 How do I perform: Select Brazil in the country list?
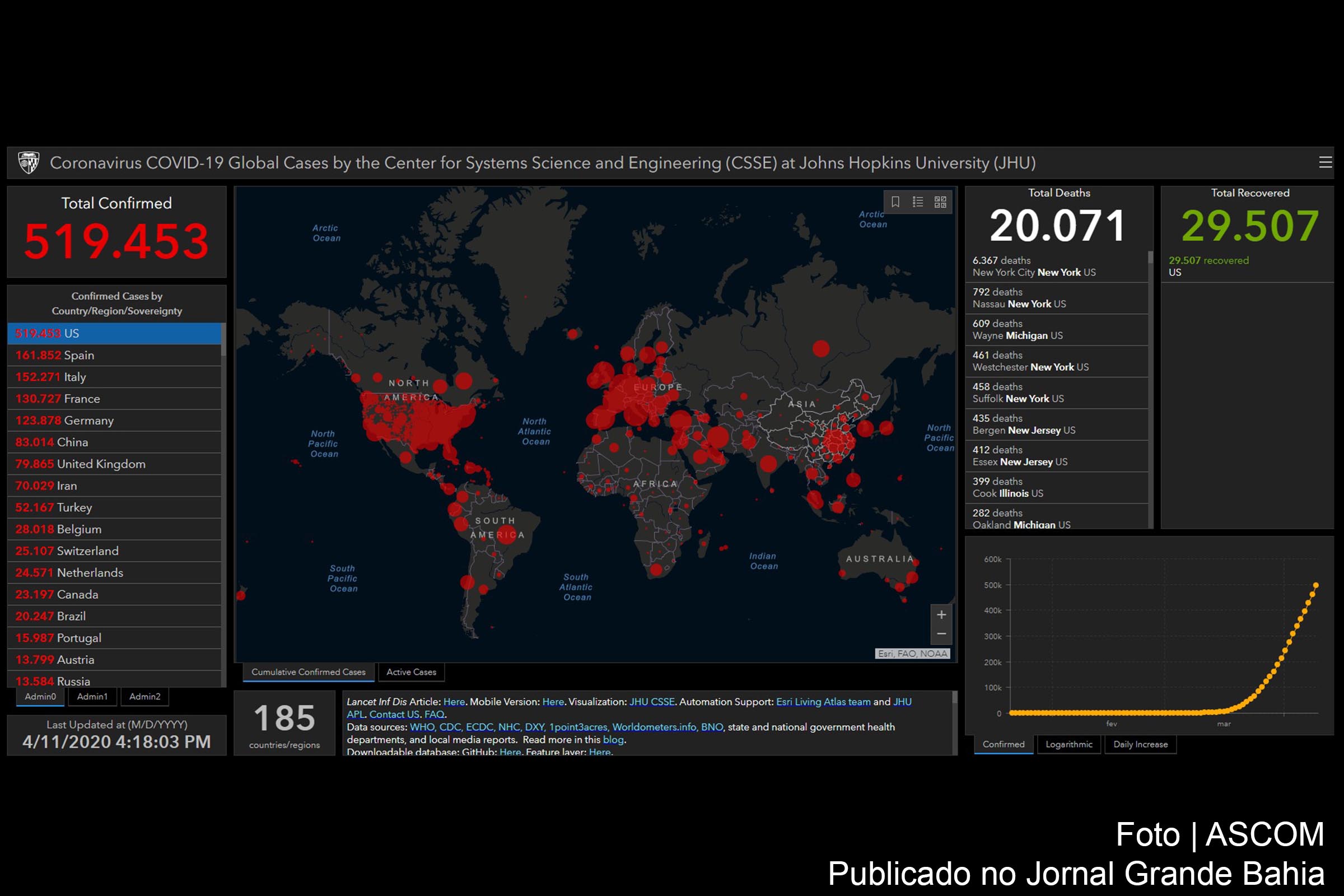pyautogui.click(x=114, y=616)
